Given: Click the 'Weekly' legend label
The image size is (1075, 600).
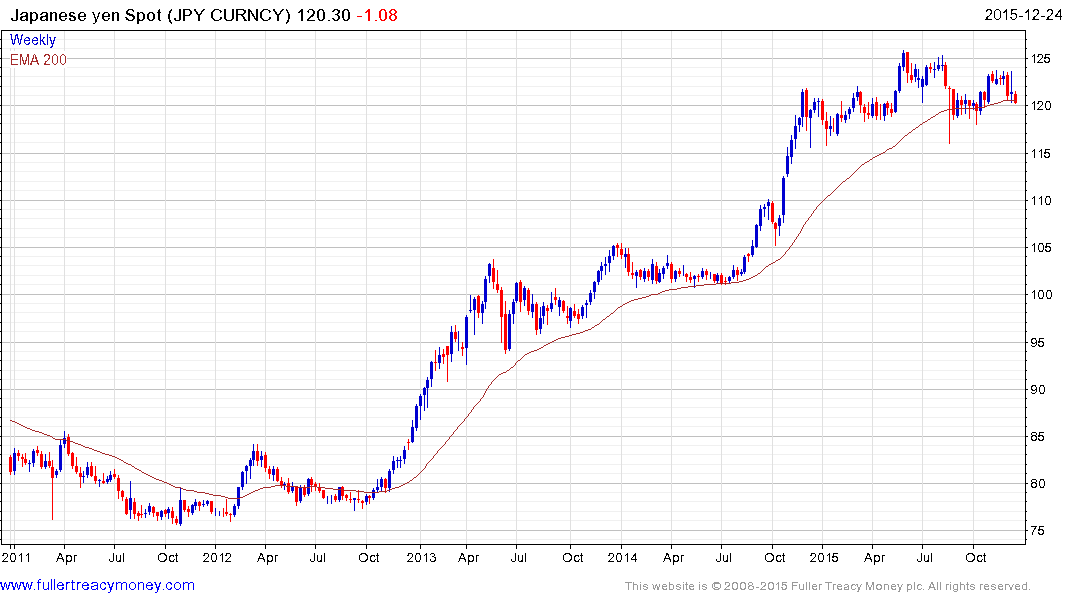Looking at the screenshot, I should [x=32, y=40].
